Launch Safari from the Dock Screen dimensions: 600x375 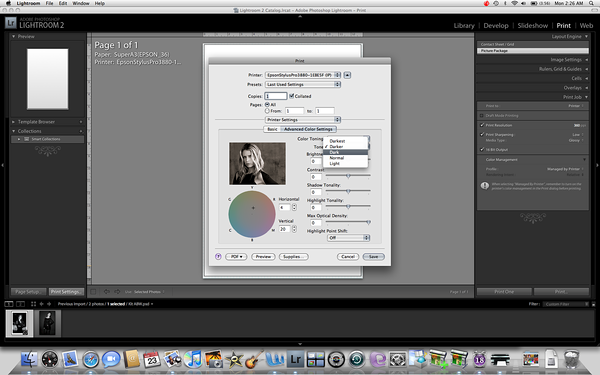(x=90, y=359)
